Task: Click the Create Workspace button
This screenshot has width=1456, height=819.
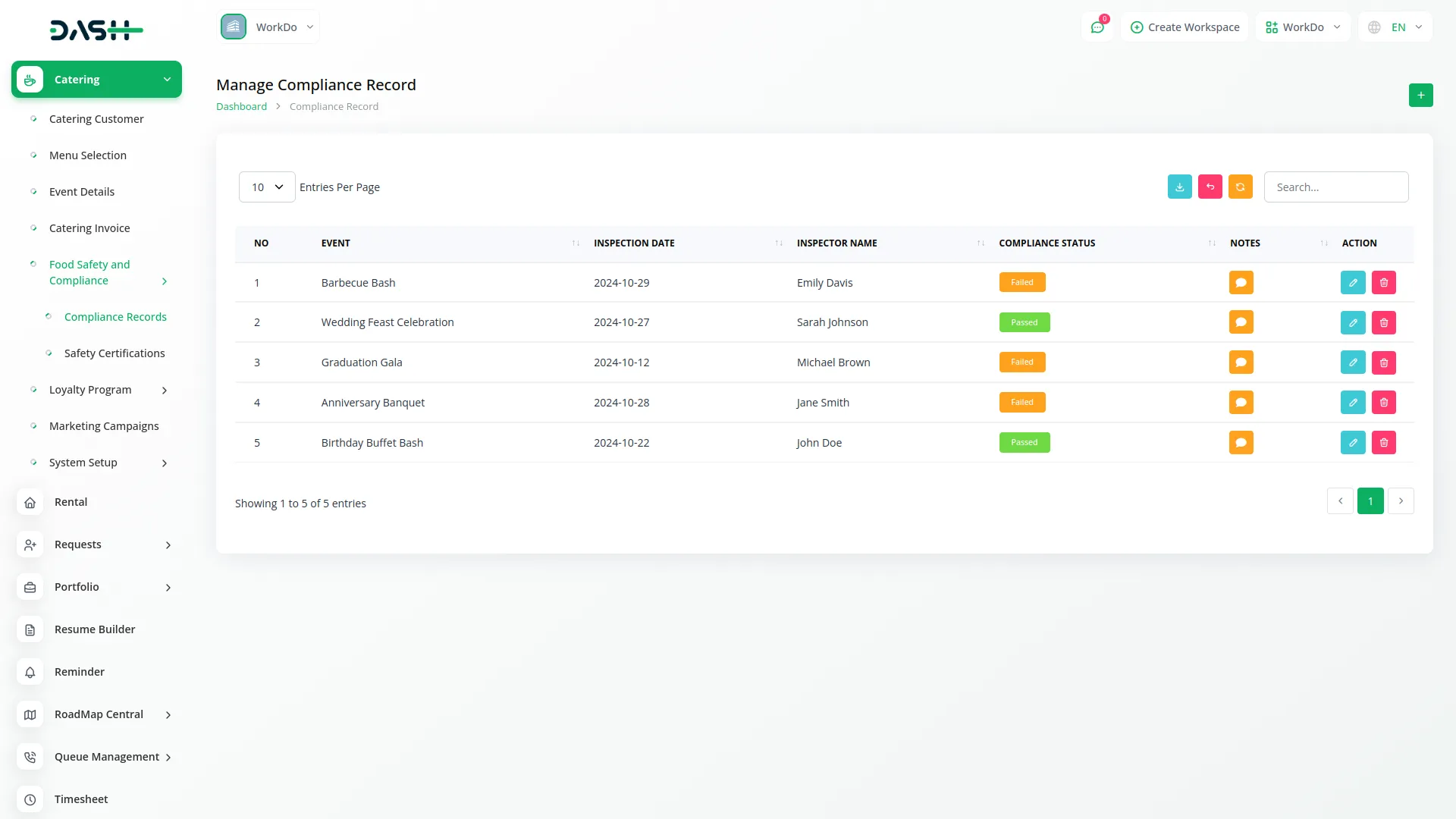Action: click(x=1185, y=27)
